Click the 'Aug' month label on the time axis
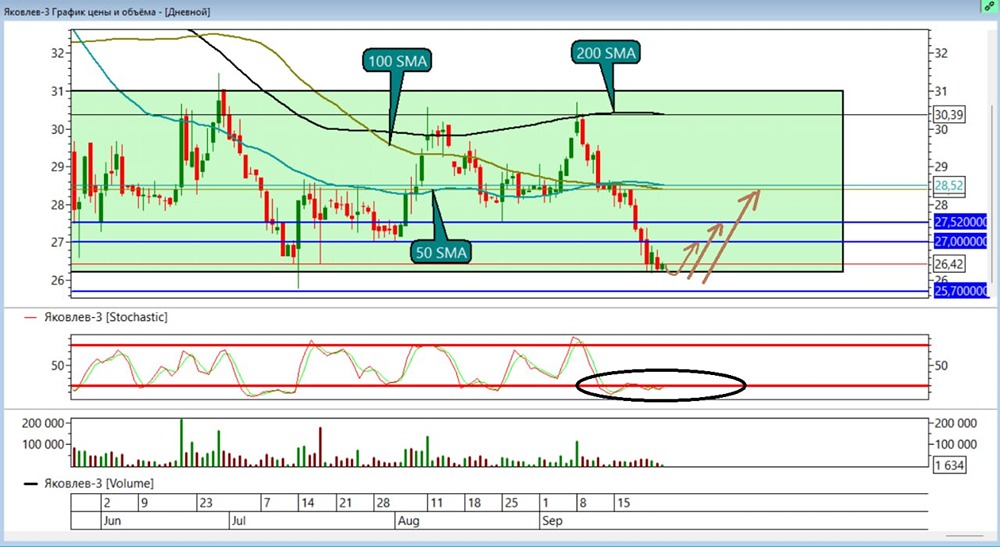Screen dimensions: 1000x547 tap(408, 521)
